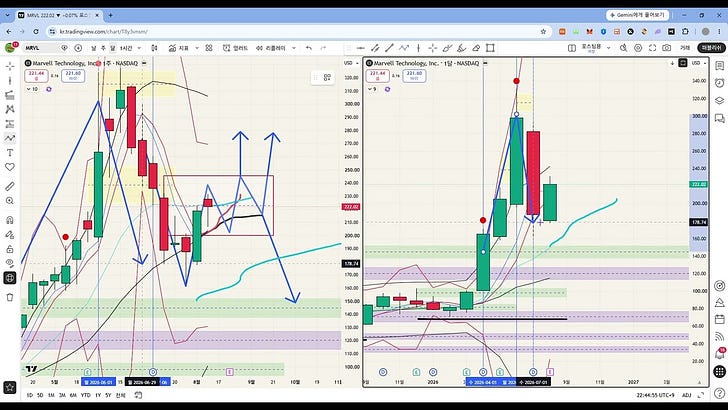Screen dimensions: 728x410
Task: Open the alerts clock icon in right sidebar
Action: pyautogui.click(x=719, y=83)
